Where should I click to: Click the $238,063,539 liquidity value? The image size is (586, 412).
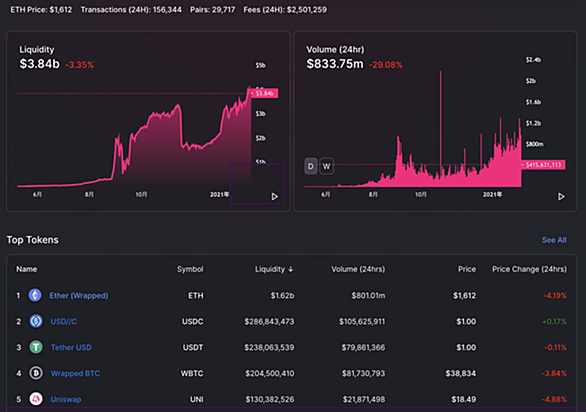[x=269, y=348]
